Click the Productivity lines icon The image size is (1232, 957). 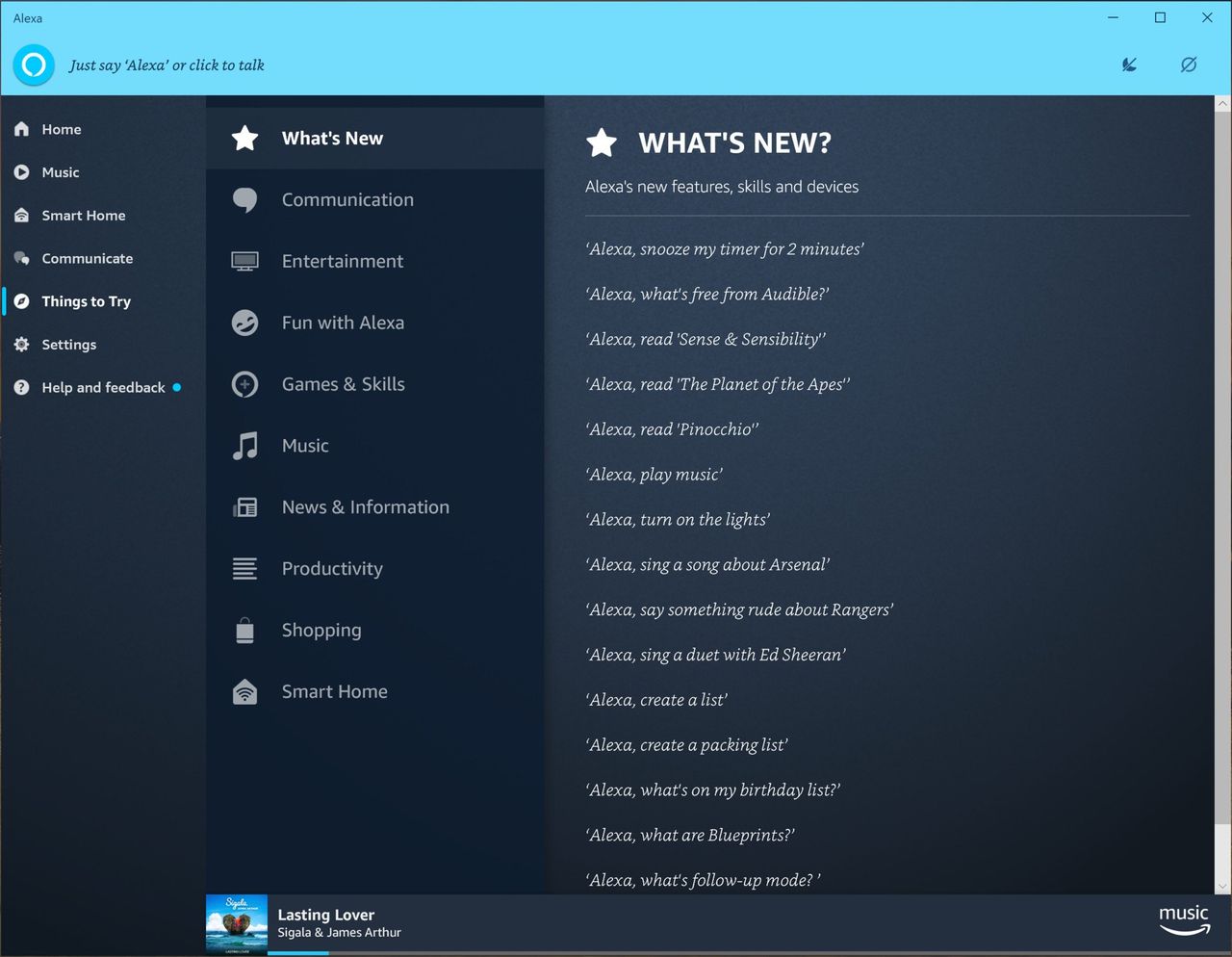point(244,569)
